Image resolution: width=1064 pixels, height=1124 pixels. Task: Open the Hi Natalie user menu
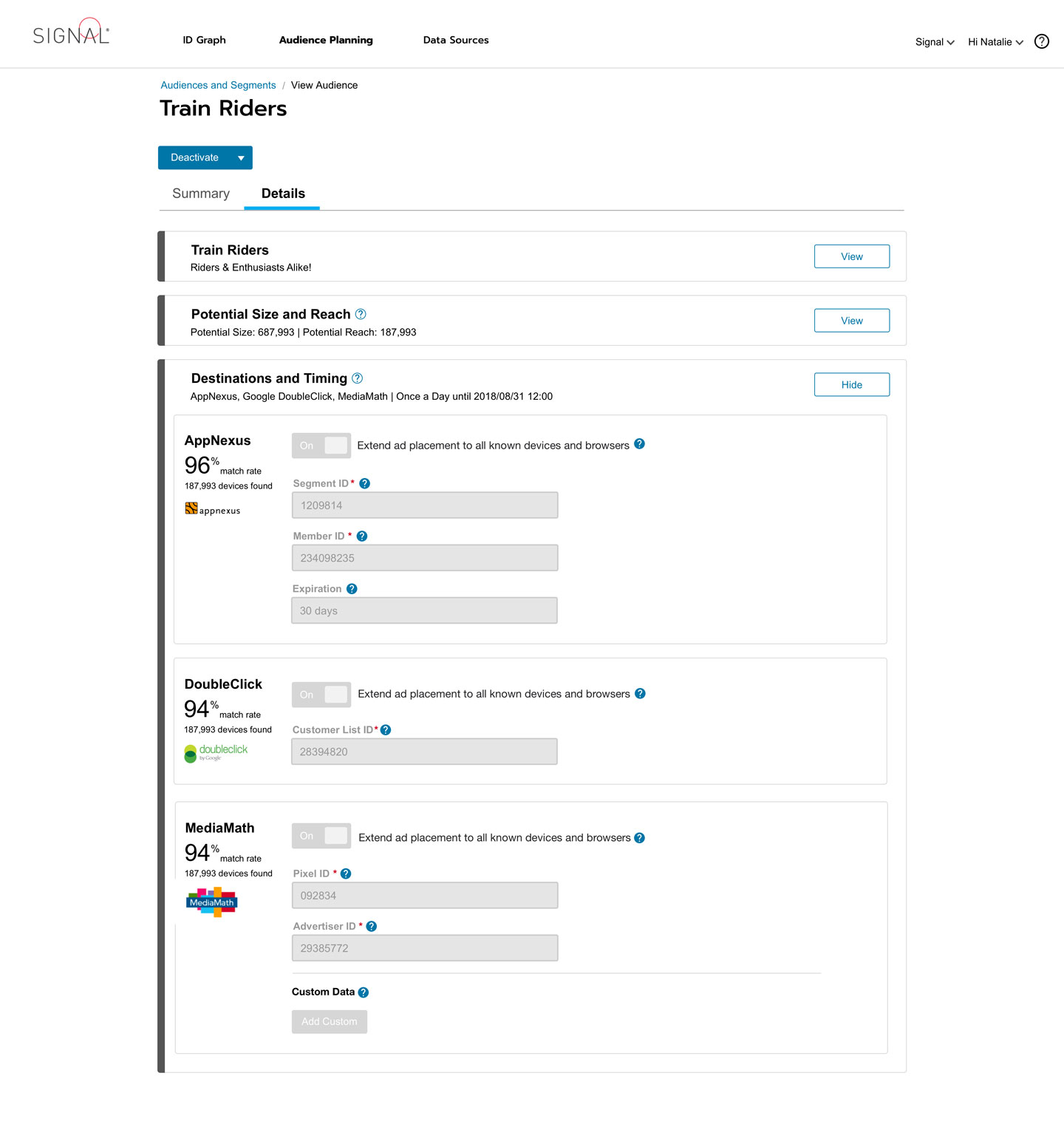pyautogui.click(x=995, y=42)
